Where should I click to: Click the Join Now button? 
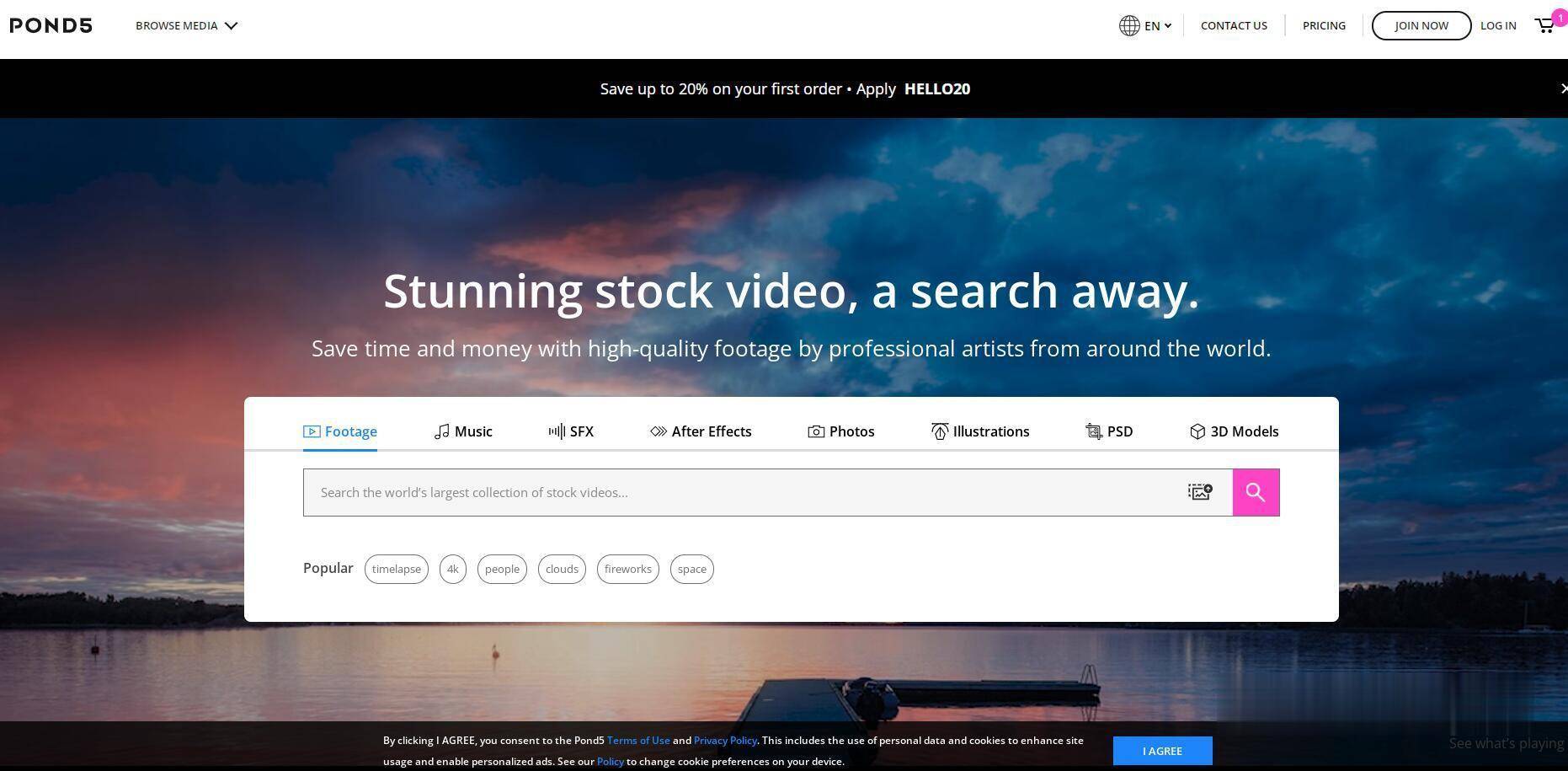tap(1421, 25)
